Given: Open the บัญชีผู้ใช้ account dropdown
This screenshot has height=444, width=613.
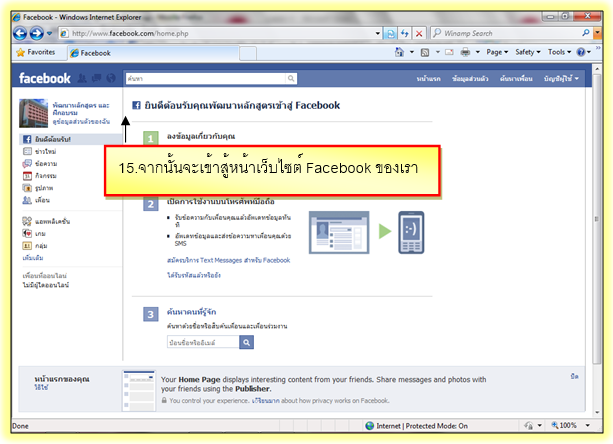Looking at the screenshot, I should pyautogui.click(x=561, y=79).
